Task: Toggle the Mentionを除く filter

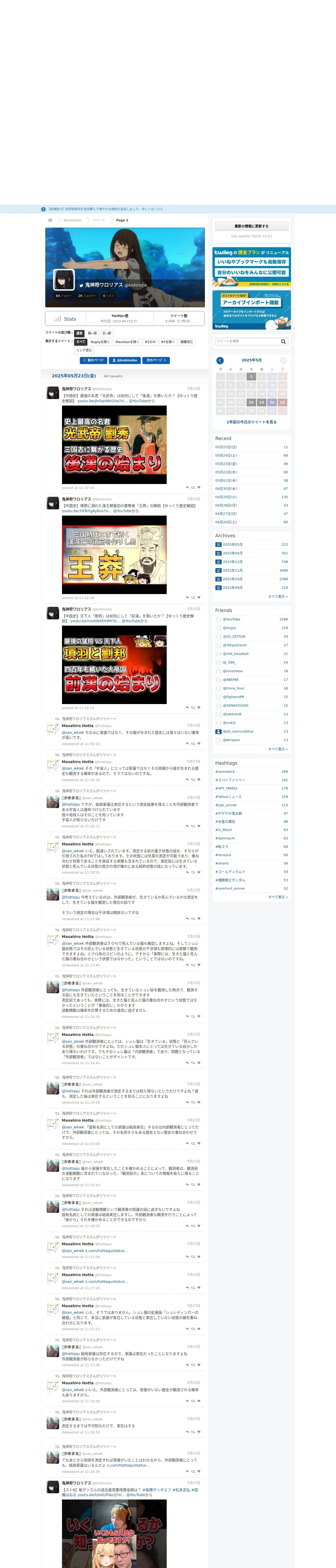Action: (127, 342)
